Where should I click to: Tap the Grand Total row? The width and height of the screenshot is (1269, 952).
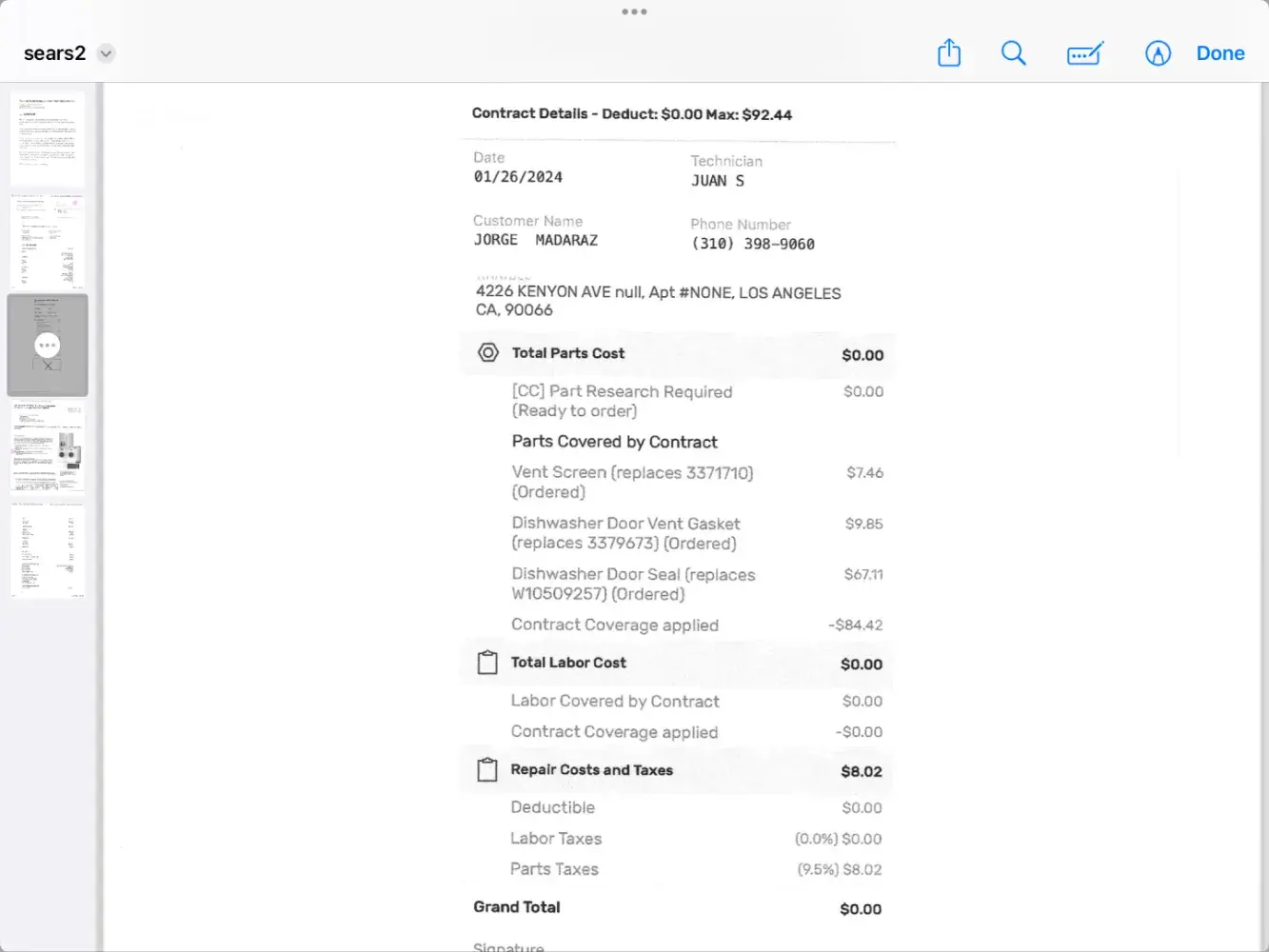pos(678,908)
